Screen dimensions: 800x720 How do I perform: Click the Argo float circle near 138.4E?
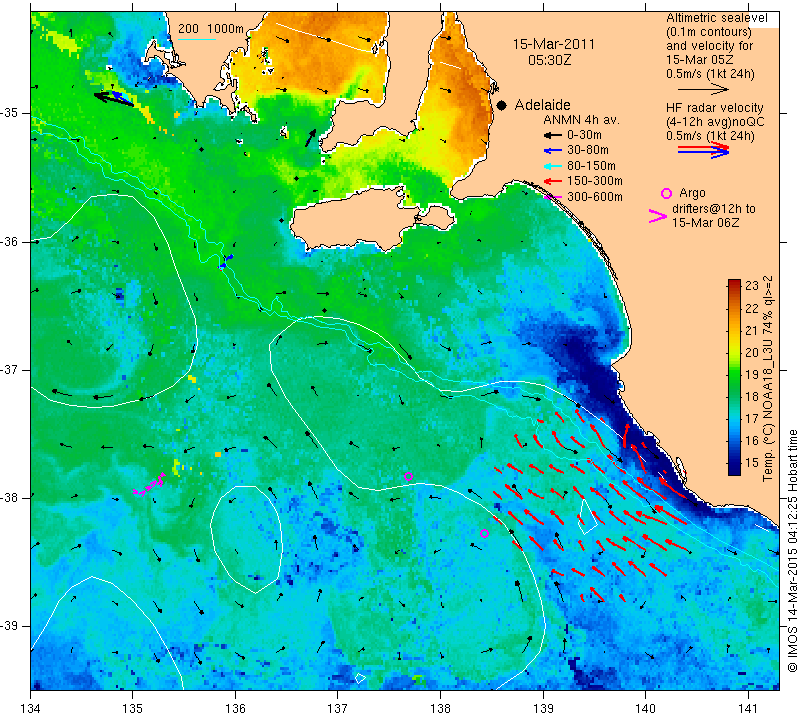coord(485,534)
